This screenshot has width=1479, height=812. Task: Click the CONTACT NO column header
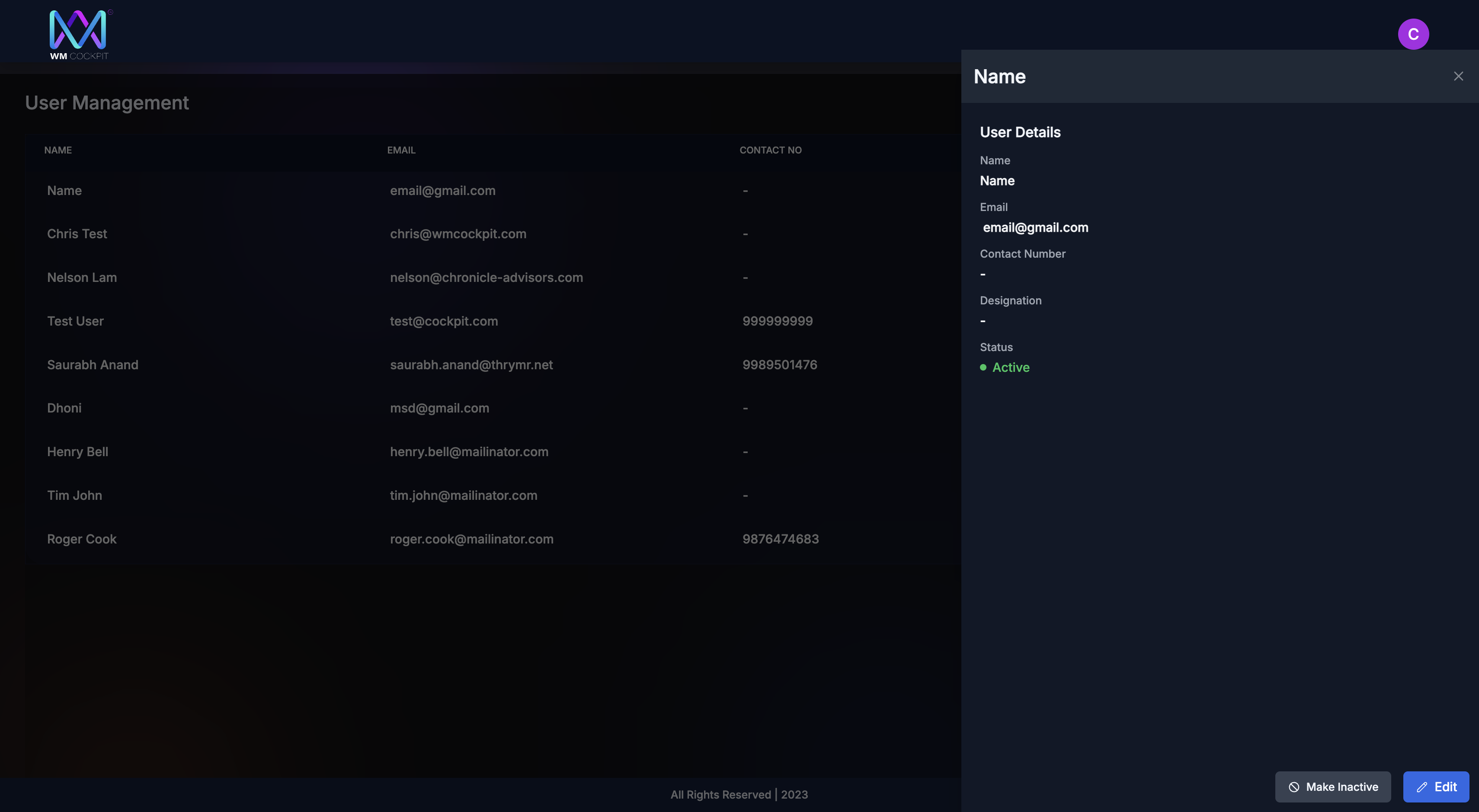[771, 150]
